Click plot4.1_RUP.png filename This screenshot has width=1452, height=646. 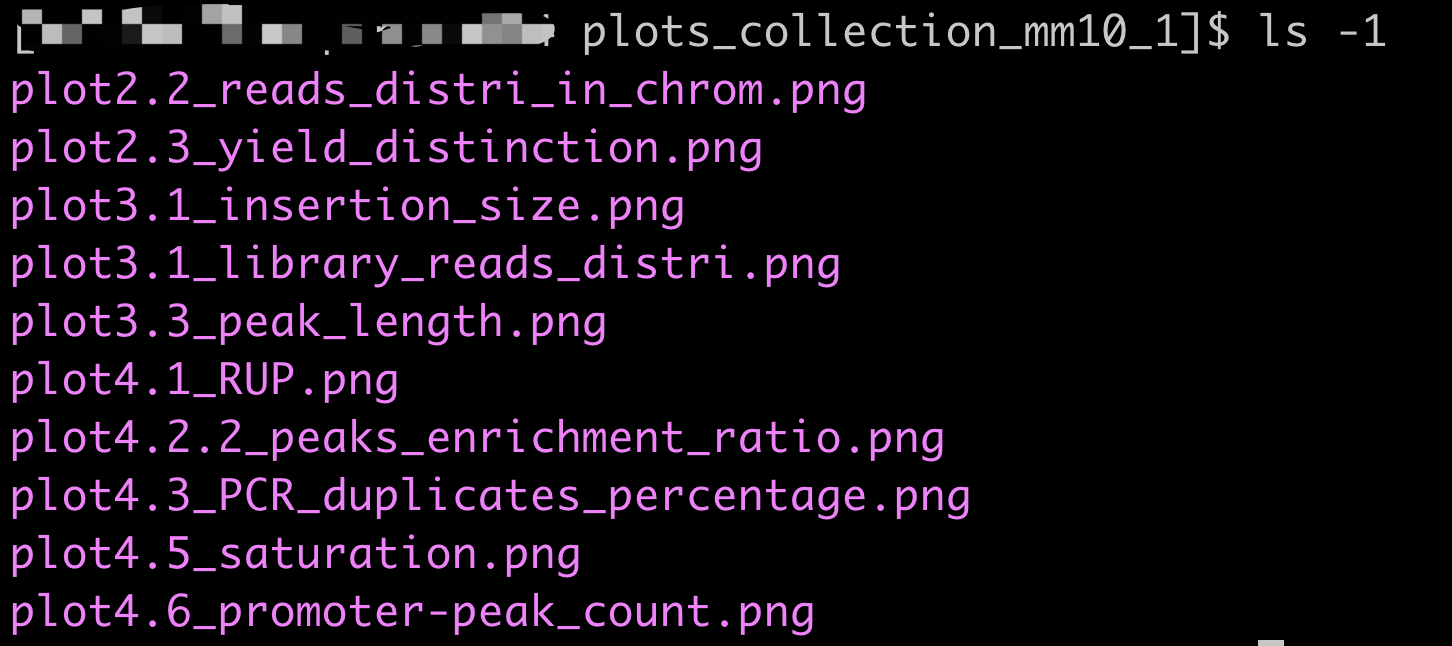204,380
